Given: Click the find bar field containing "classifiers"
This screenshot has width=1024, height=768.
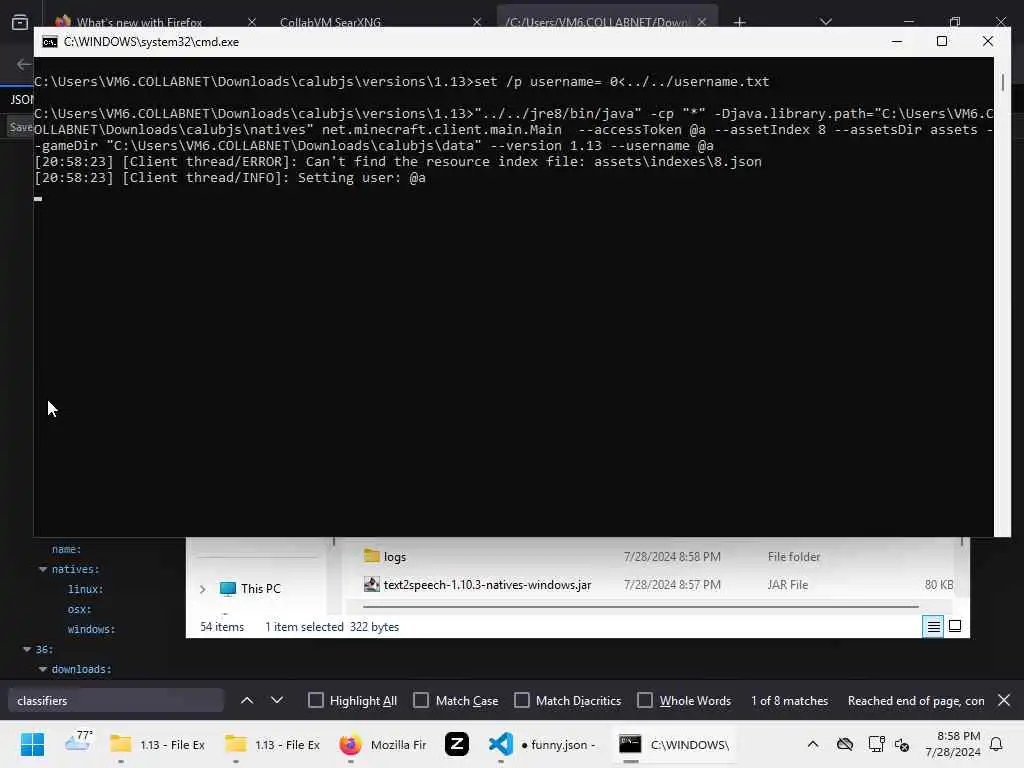Looking at the screenshot, I should 116,701.
